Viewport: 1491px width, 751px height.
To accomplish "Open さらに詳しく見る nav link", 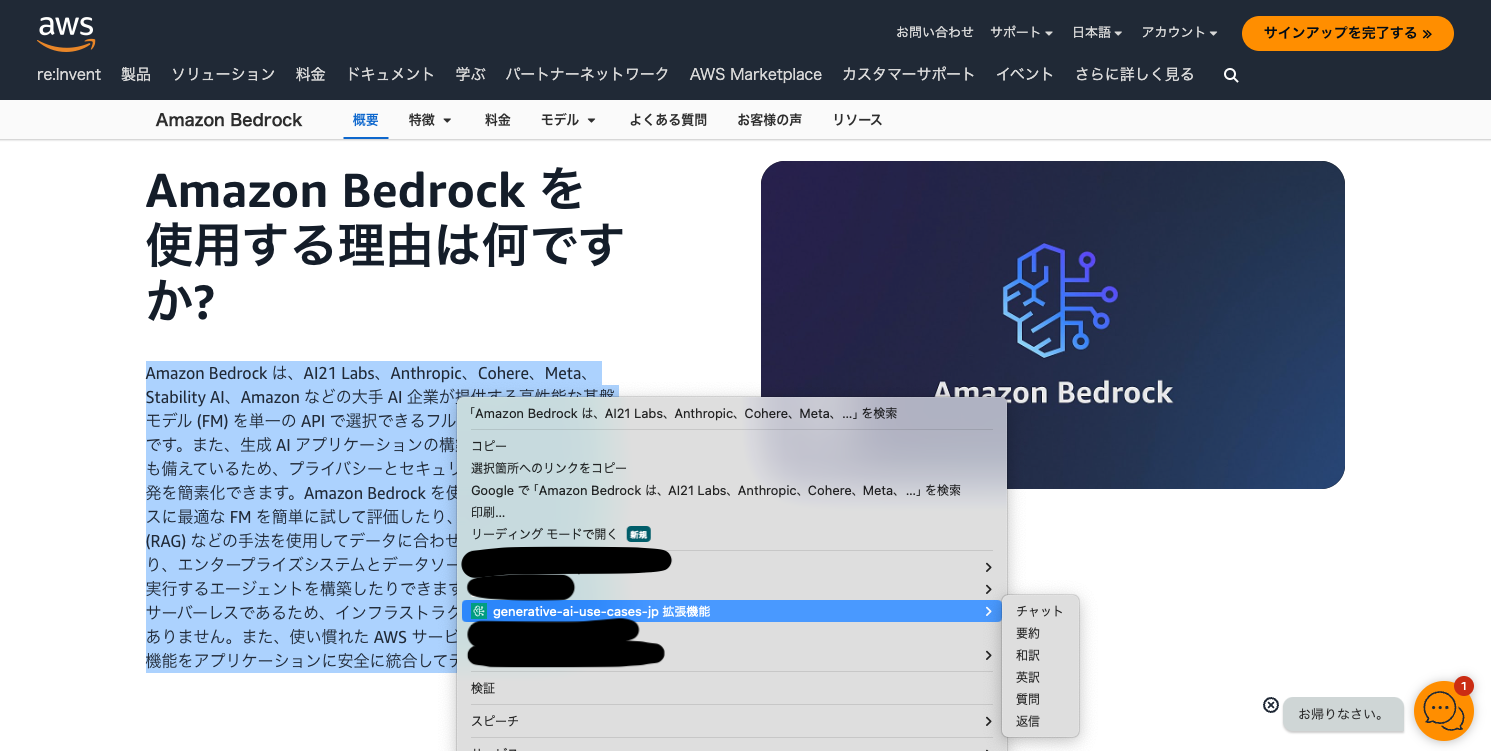I will coord(1135,75).
